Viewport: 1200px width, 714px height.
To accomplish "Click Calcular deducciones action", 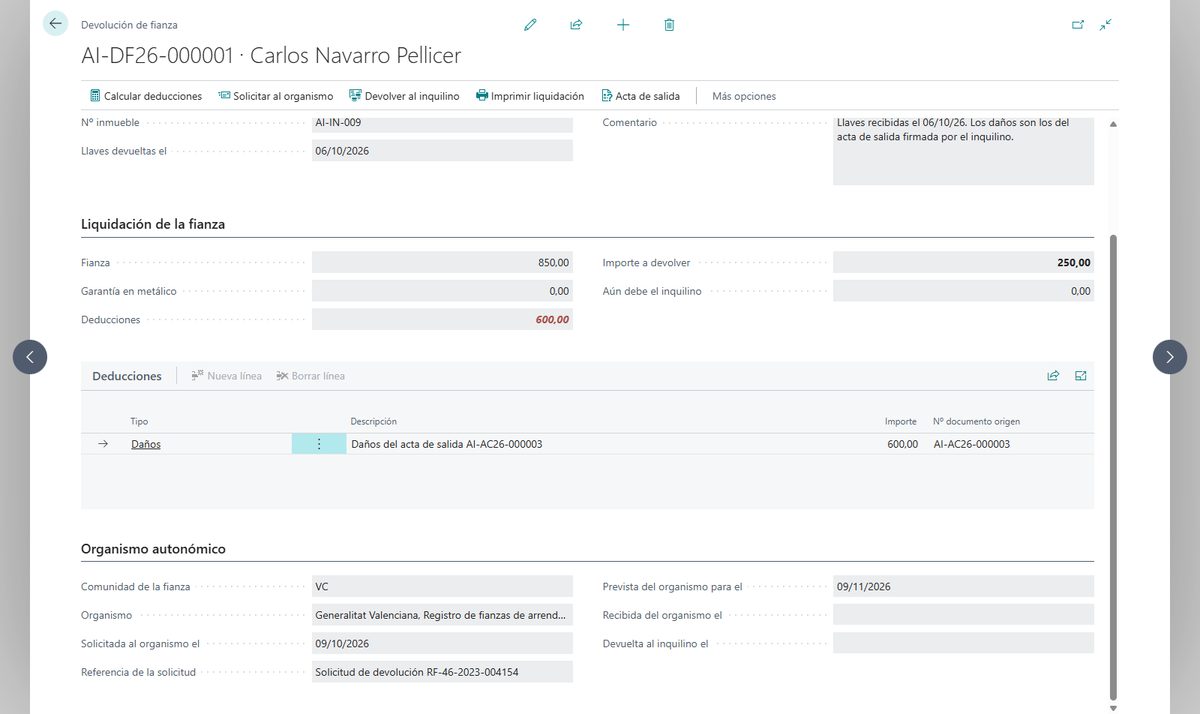I will click(146, 96).
